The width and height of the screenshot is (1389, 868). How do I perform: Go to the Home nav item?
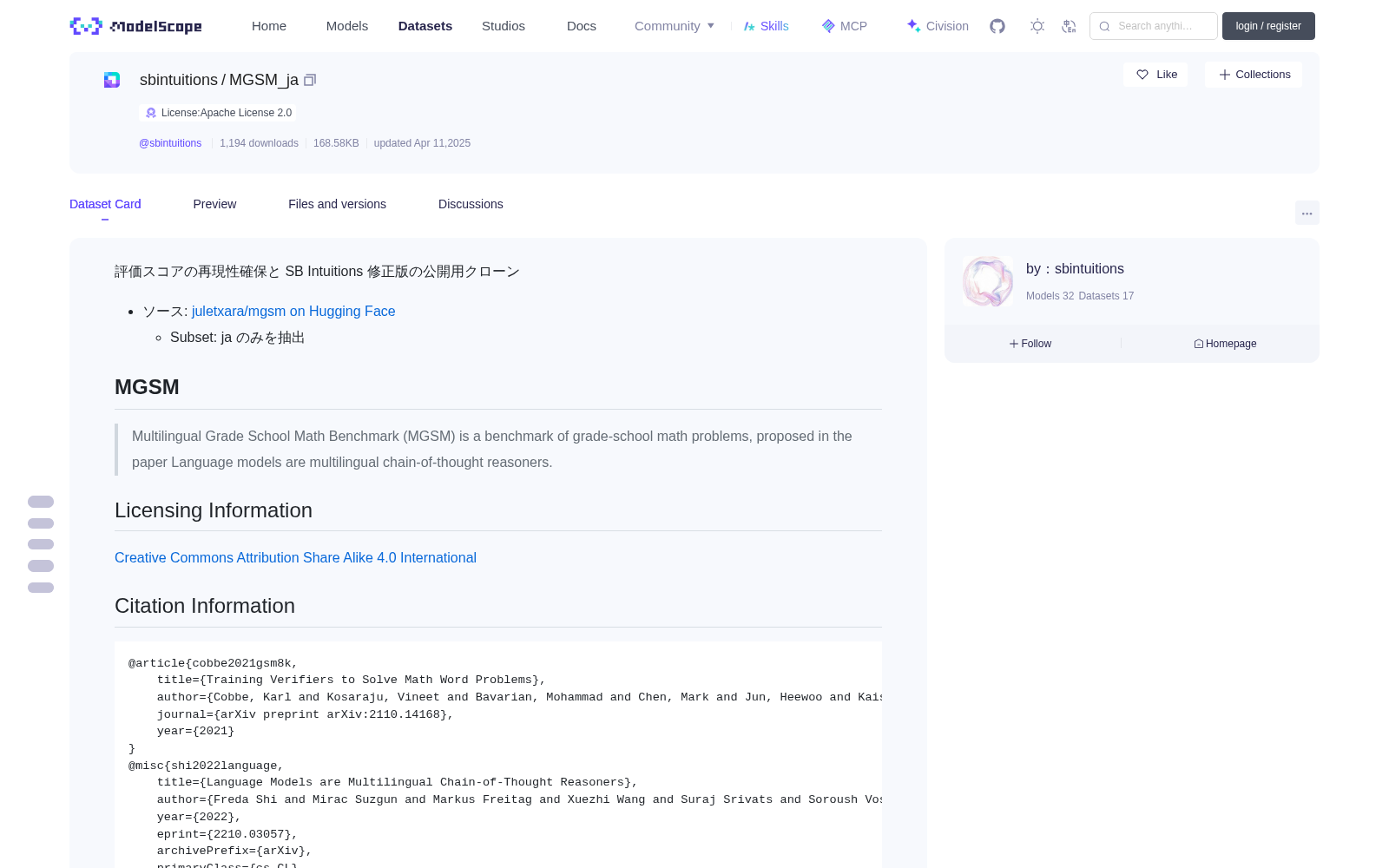tap(269, 26)
